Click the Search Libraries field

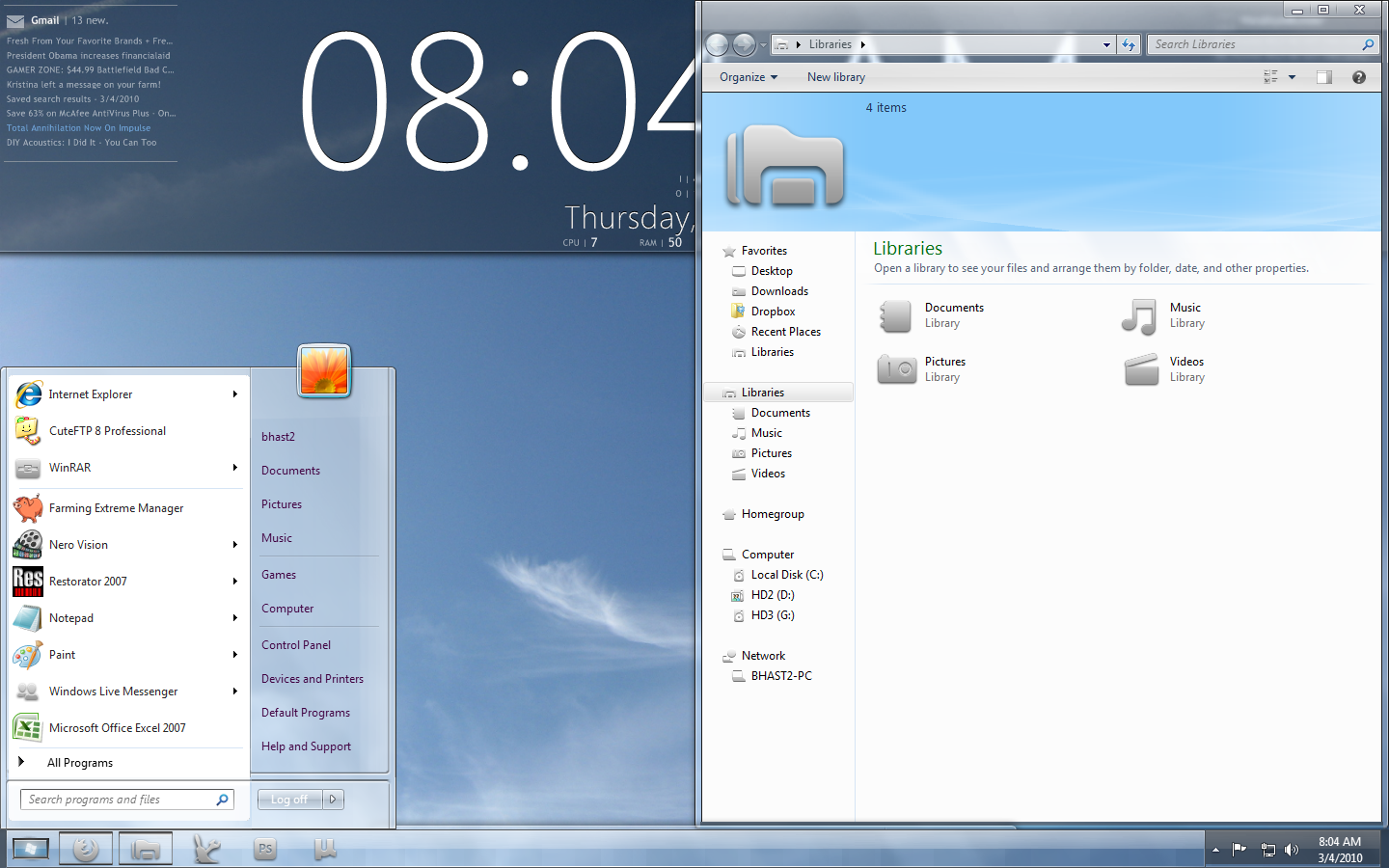(x=1263, y=44)
